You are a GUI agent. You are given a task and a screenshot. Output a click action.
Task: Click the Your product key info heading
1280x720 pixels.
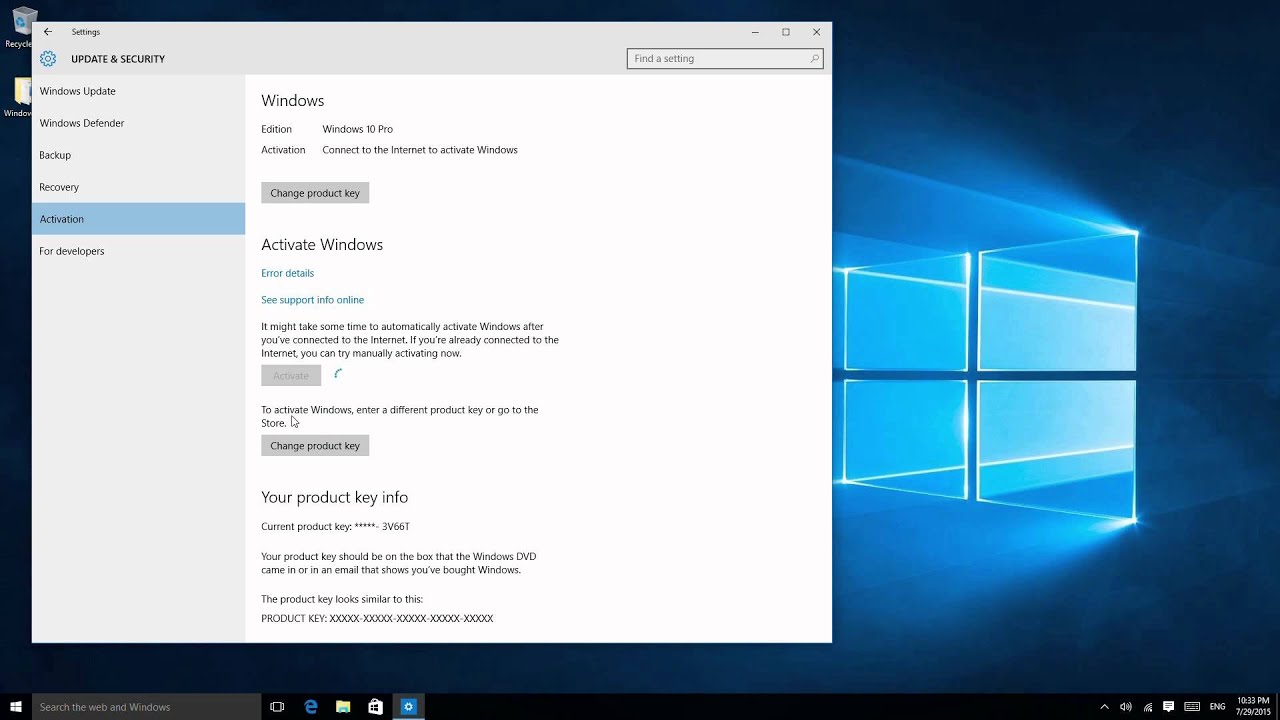point(334,497)
